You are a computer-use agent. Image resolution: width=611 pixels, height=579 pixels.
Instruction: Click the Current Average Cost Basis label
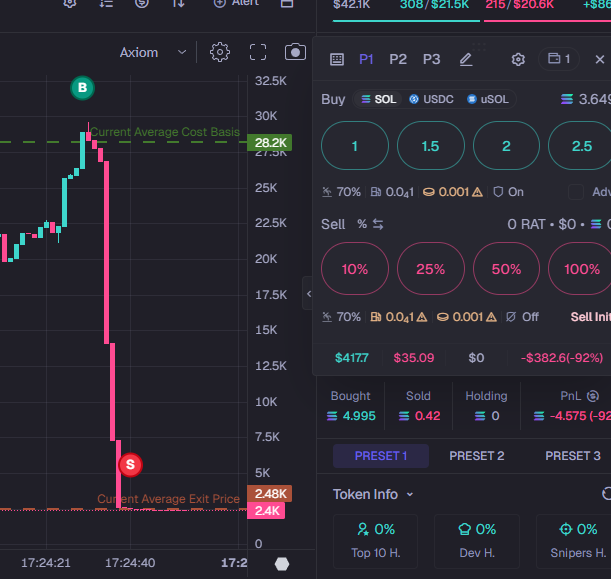tap(165, 132)
